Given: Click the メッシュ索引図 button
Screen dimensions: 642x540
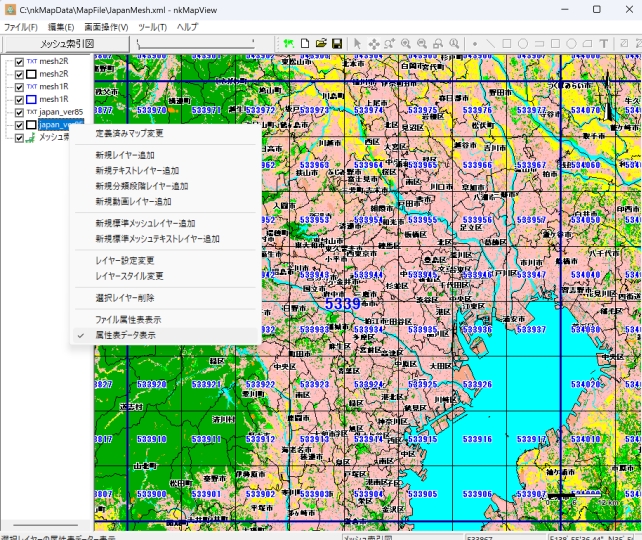Looking at the screenshot, I should [x=66, y=44].
